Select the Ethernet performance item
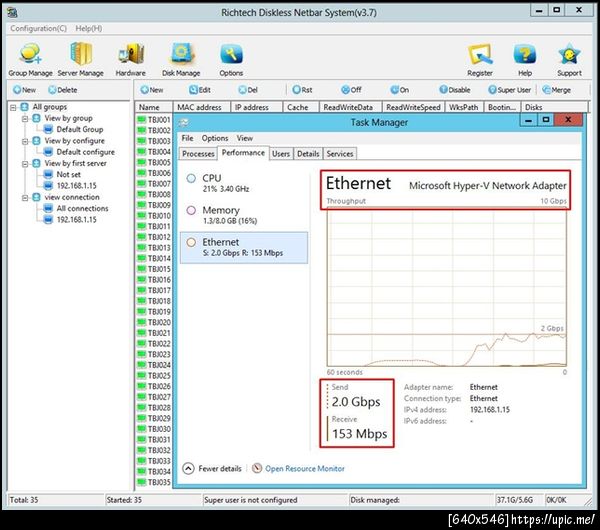 tap(243, 247)
